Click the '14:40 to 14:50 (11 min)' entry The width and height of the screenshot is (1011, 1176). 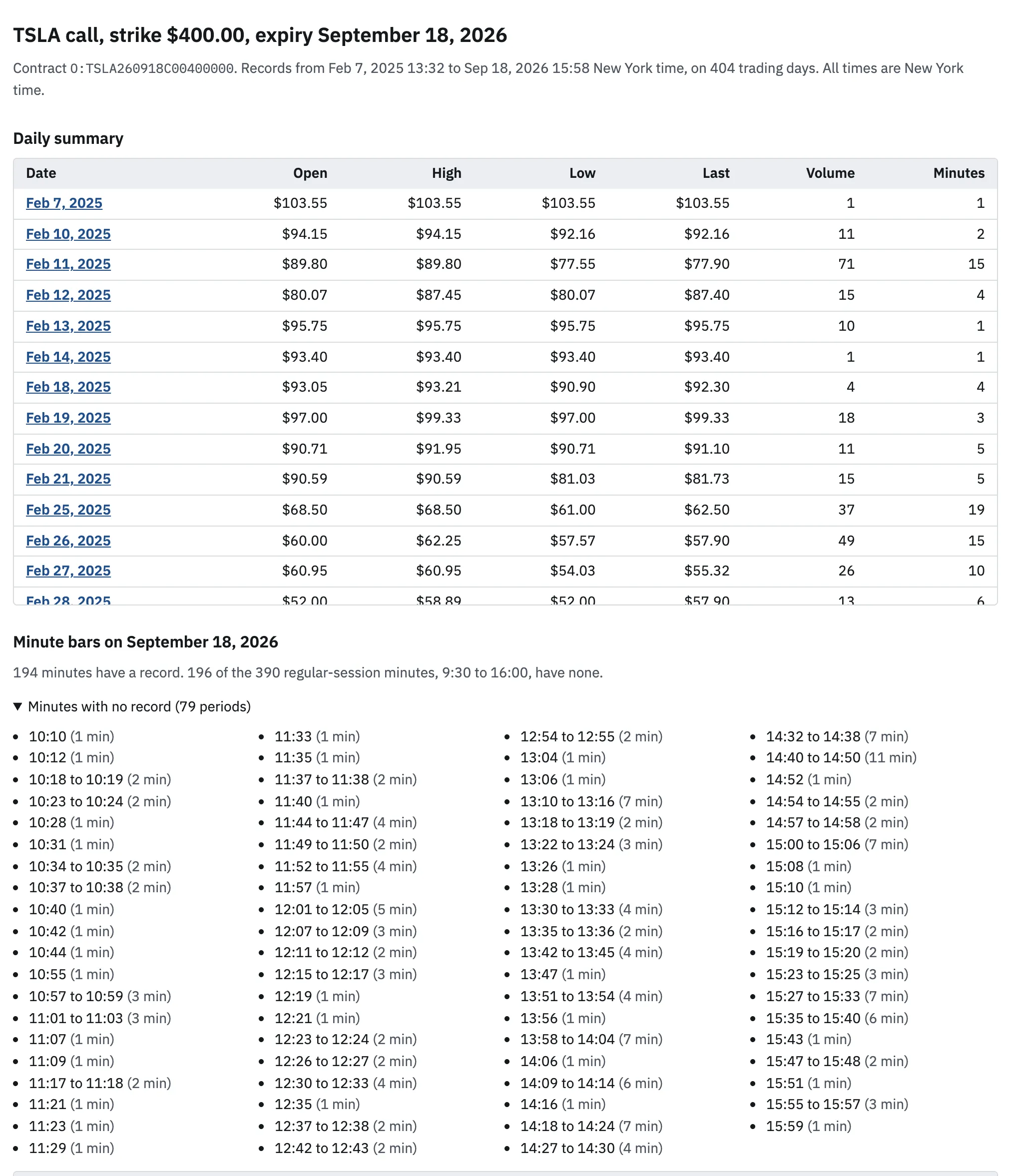point(841,758)
